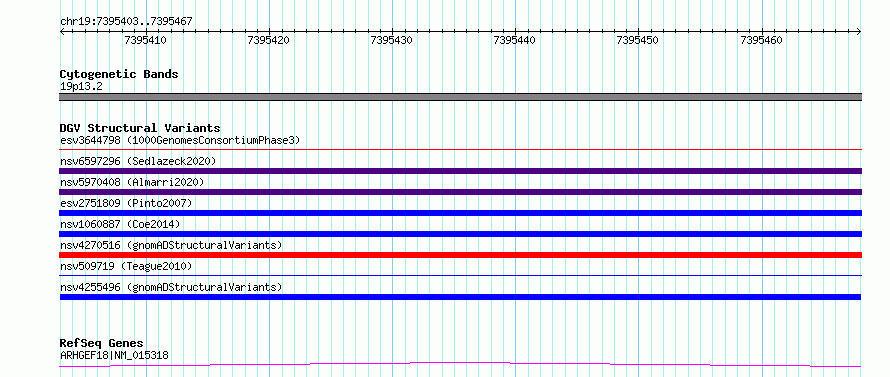This screenshot has height=377, width=890.
Task: Click the thin blue nsv509719 variant line
Action: click(x=460, y=276)
